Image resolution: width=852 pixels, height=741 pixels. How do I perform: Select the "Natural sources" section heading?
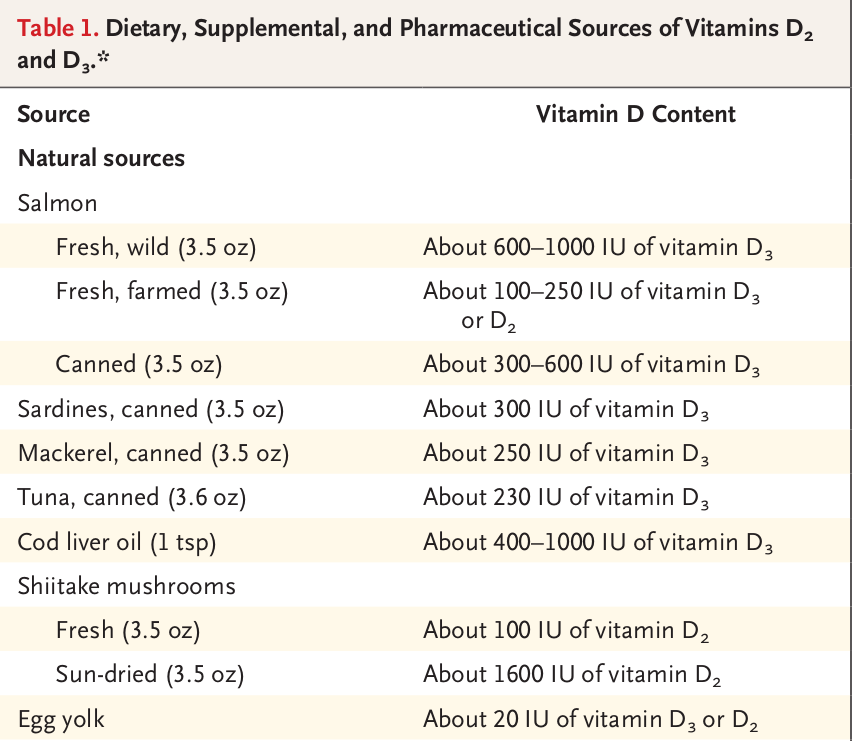point(101,158)
